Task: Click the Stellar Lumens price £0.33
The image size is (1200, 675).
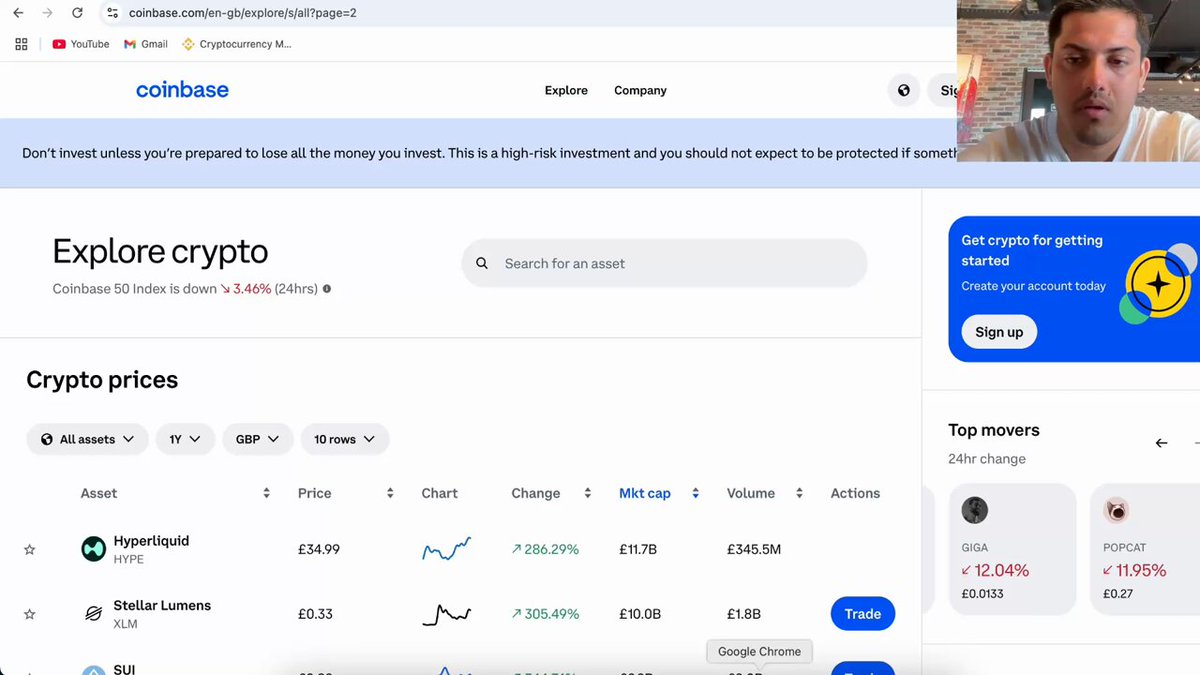Action: 315,614
